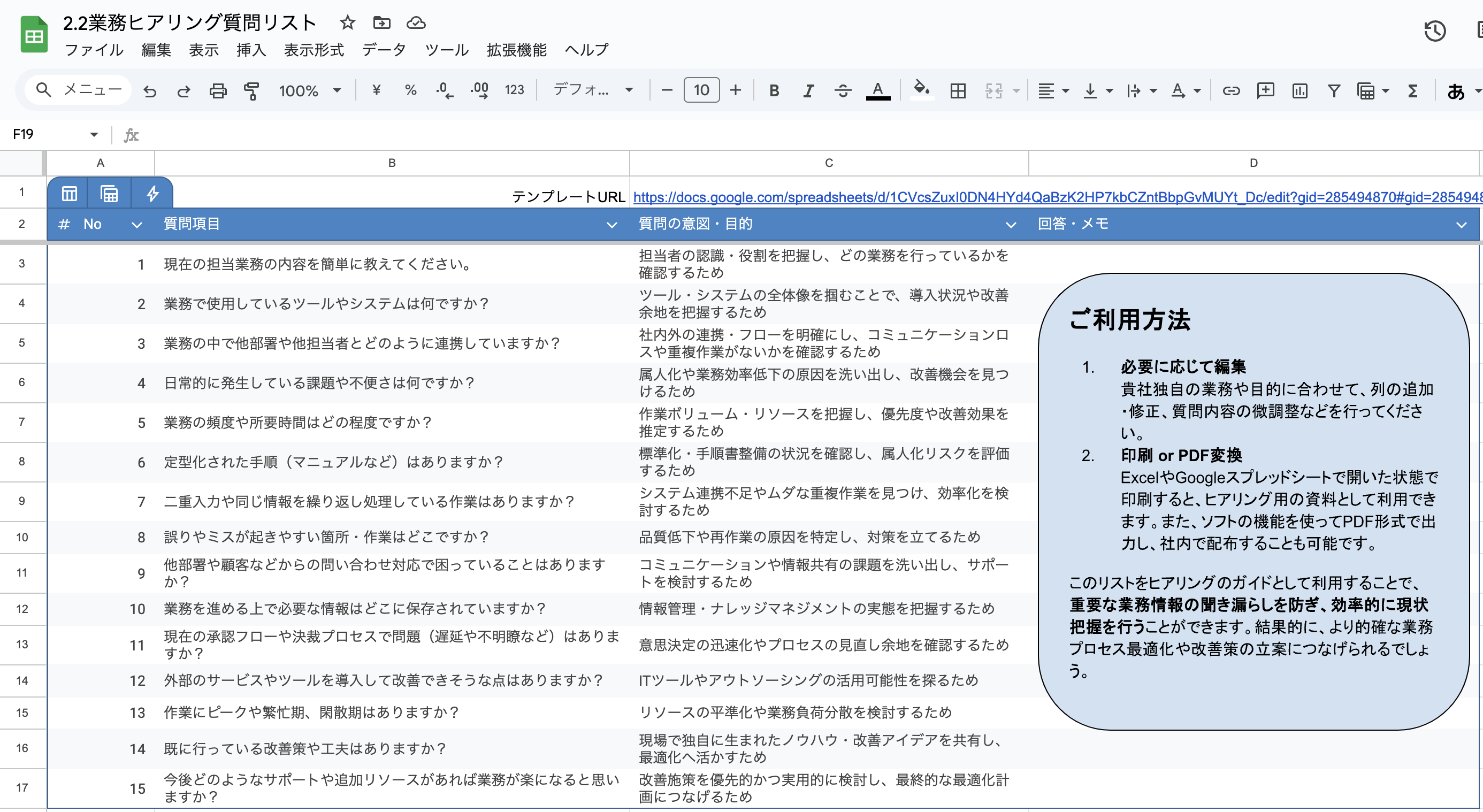The image size is (1483, 812).
Task: Expand the 質問項目 column filter dropdown
Action: pos(611,225)
